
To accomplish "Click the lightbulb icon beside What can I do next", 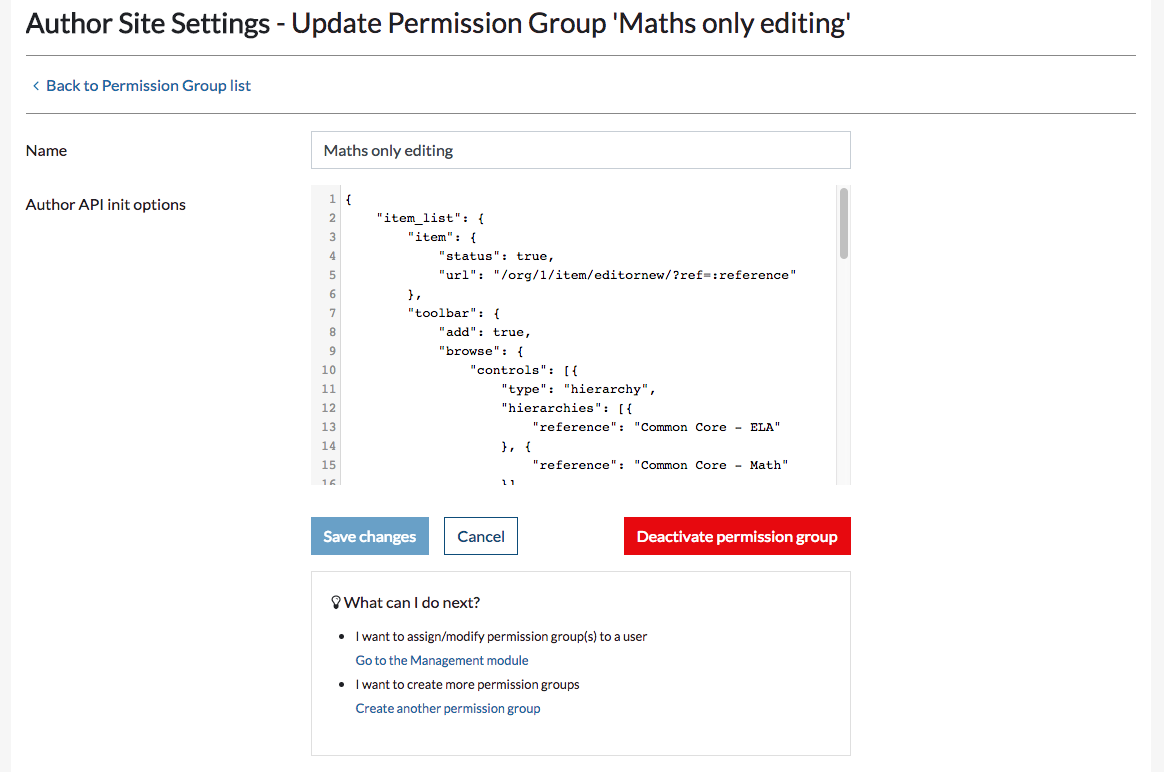I will (336, 603).
